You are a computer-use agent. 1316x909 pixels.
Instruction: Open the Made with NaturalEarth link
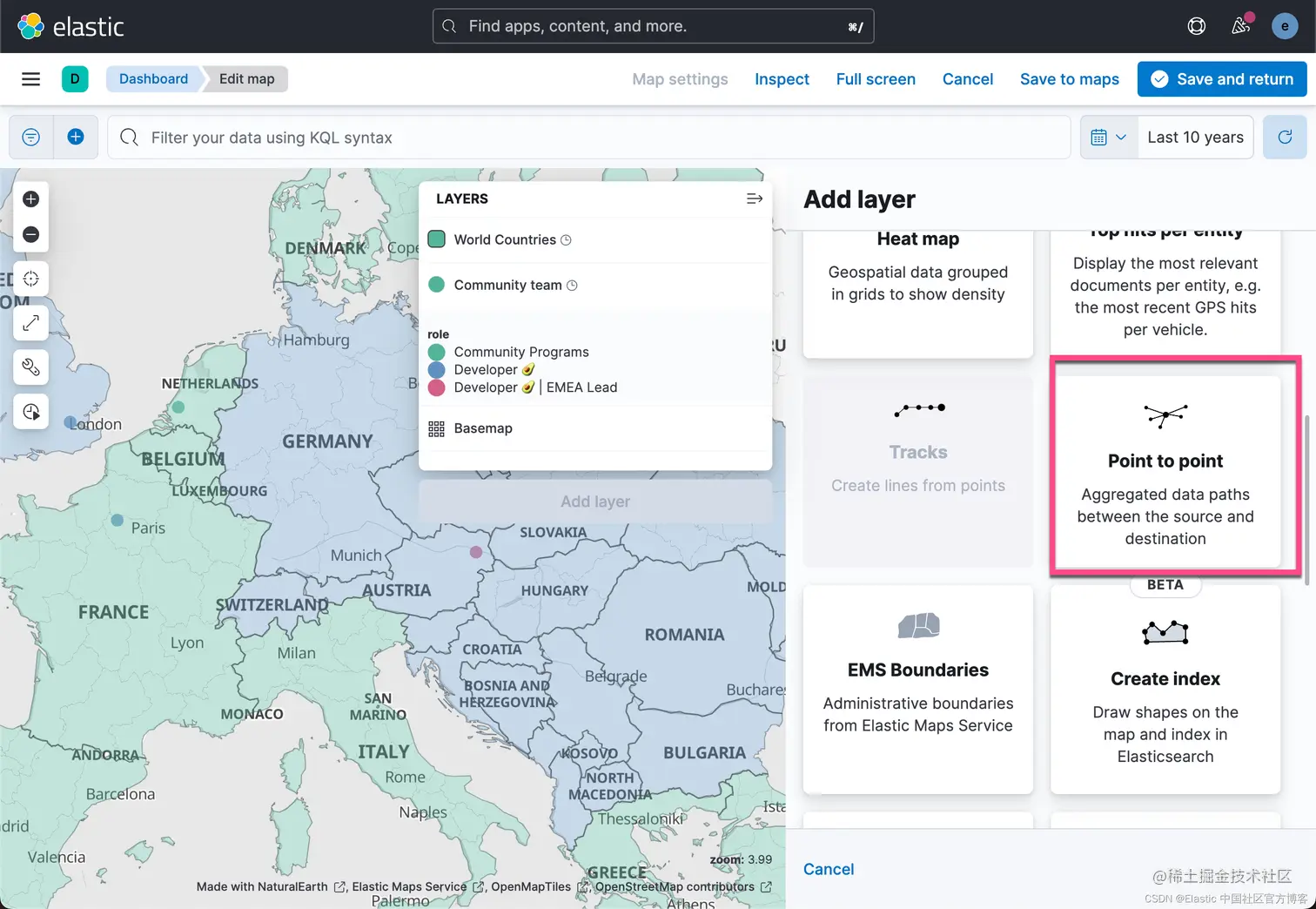[x=271, y=887]
